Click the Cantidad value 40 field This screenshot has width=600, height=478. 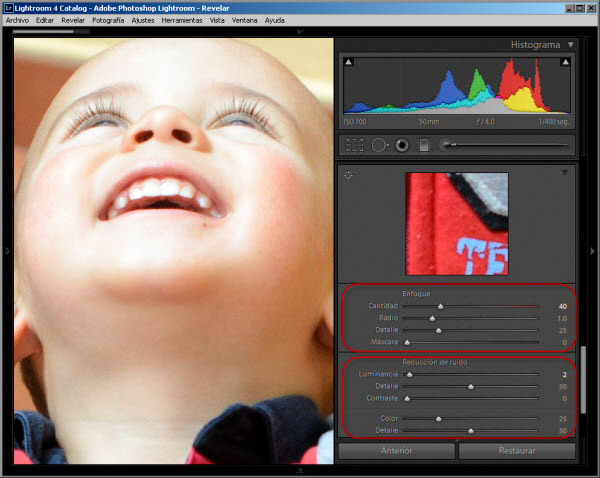coord(562,306)
